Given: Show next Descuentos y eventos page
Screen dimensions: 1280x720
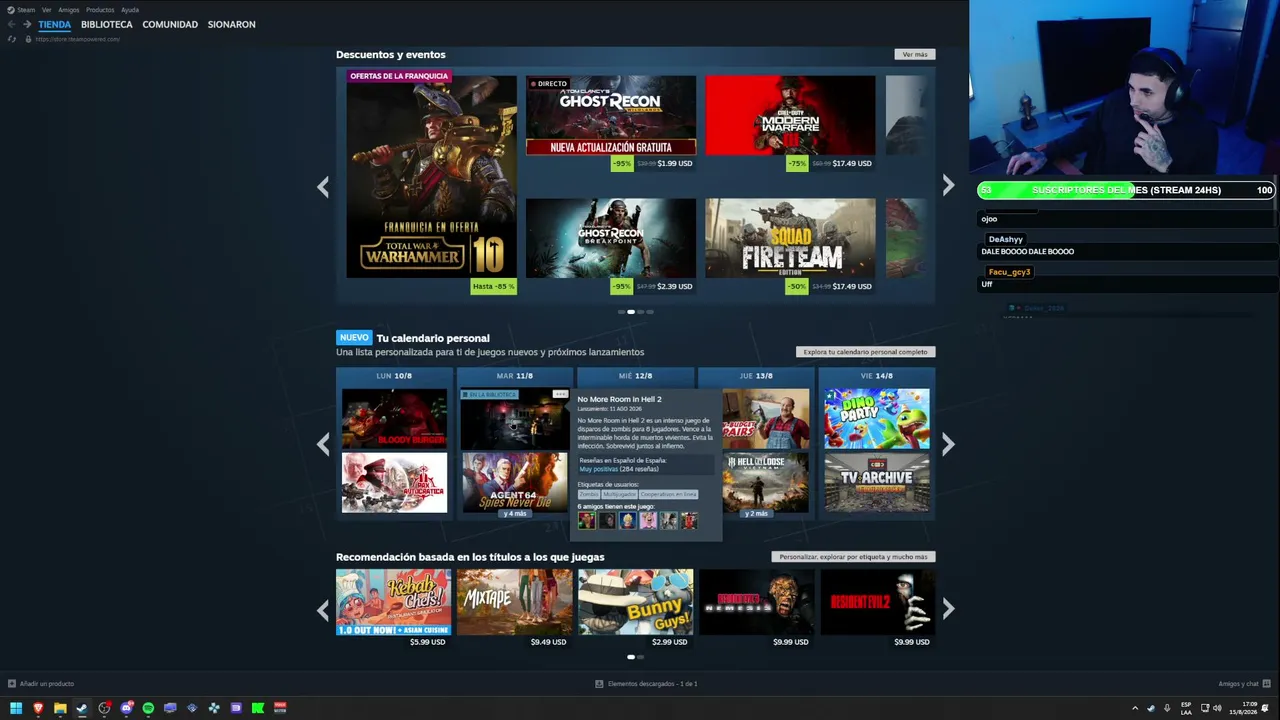Looking at the screenshot, I should tap(948, 185).
